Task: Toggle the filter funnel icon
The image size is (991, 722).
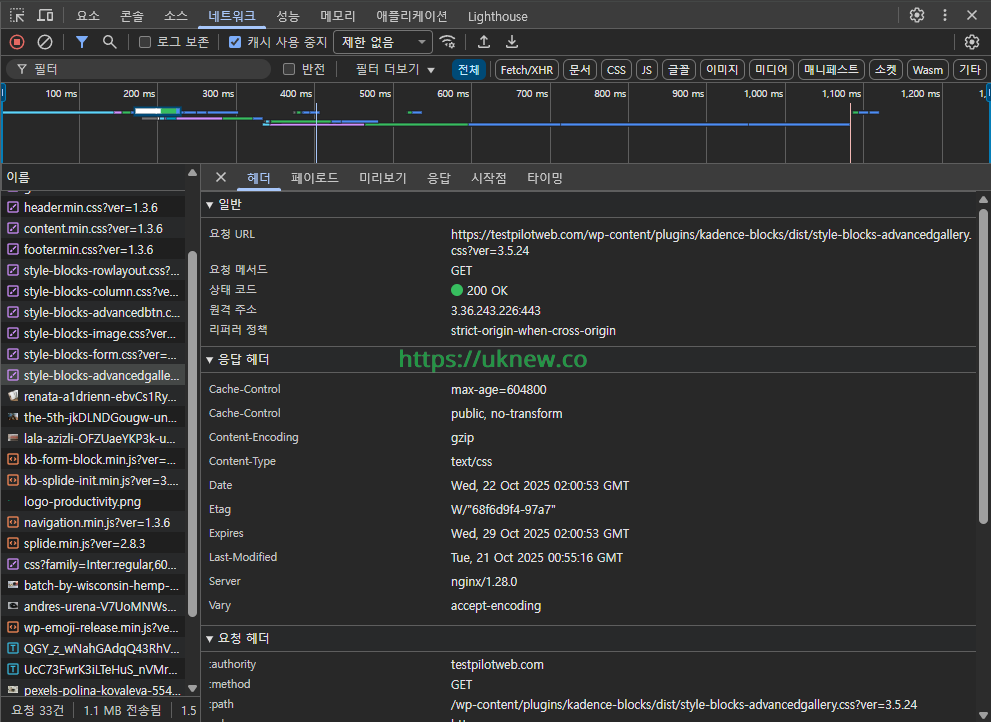Action: [x=82, y=42]
